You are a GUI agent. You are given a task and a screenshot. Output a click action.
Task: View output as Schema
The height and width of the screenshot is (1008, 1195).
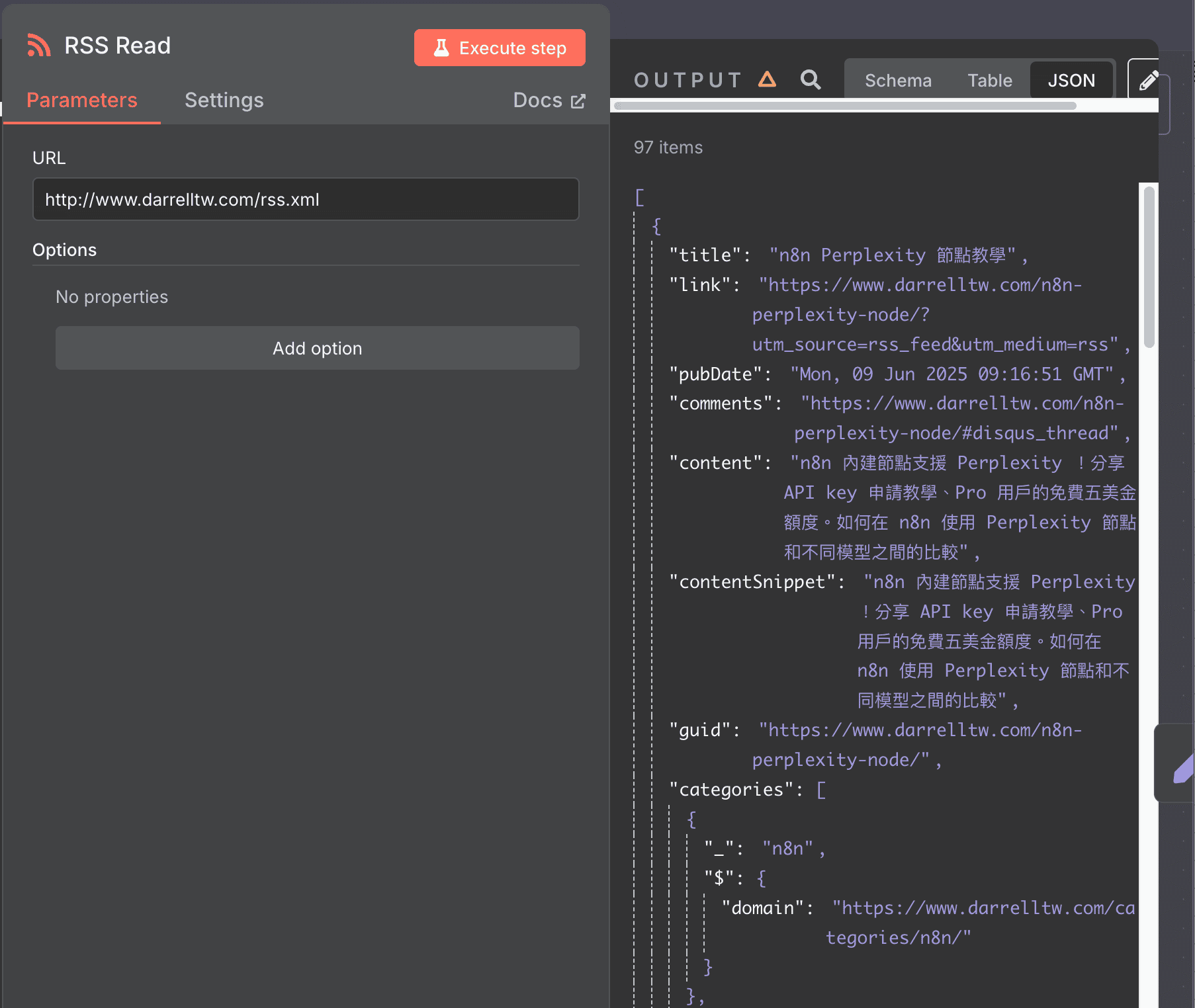pos(898,79)
